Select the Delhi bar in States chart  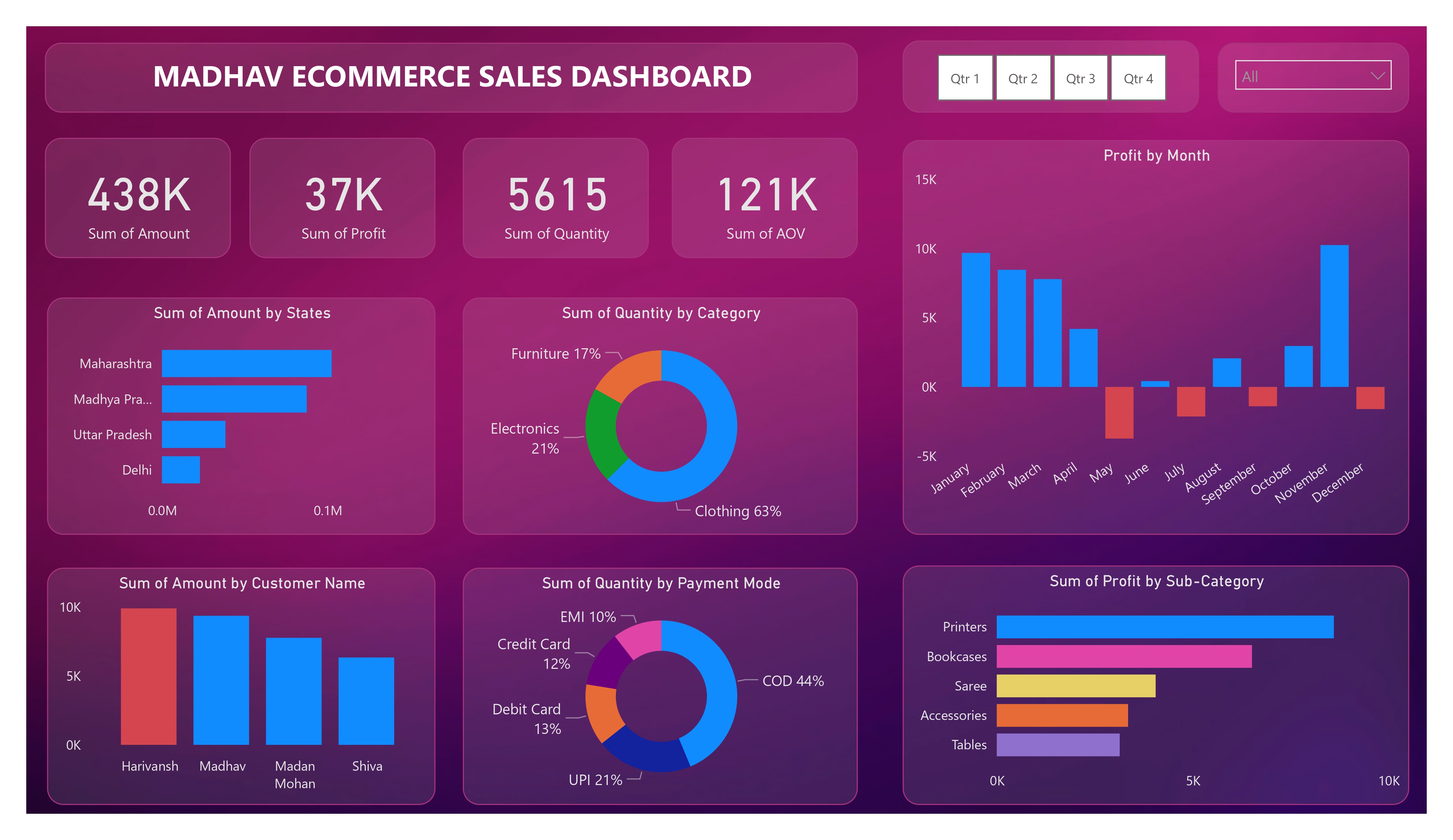[x=181, y=470]
